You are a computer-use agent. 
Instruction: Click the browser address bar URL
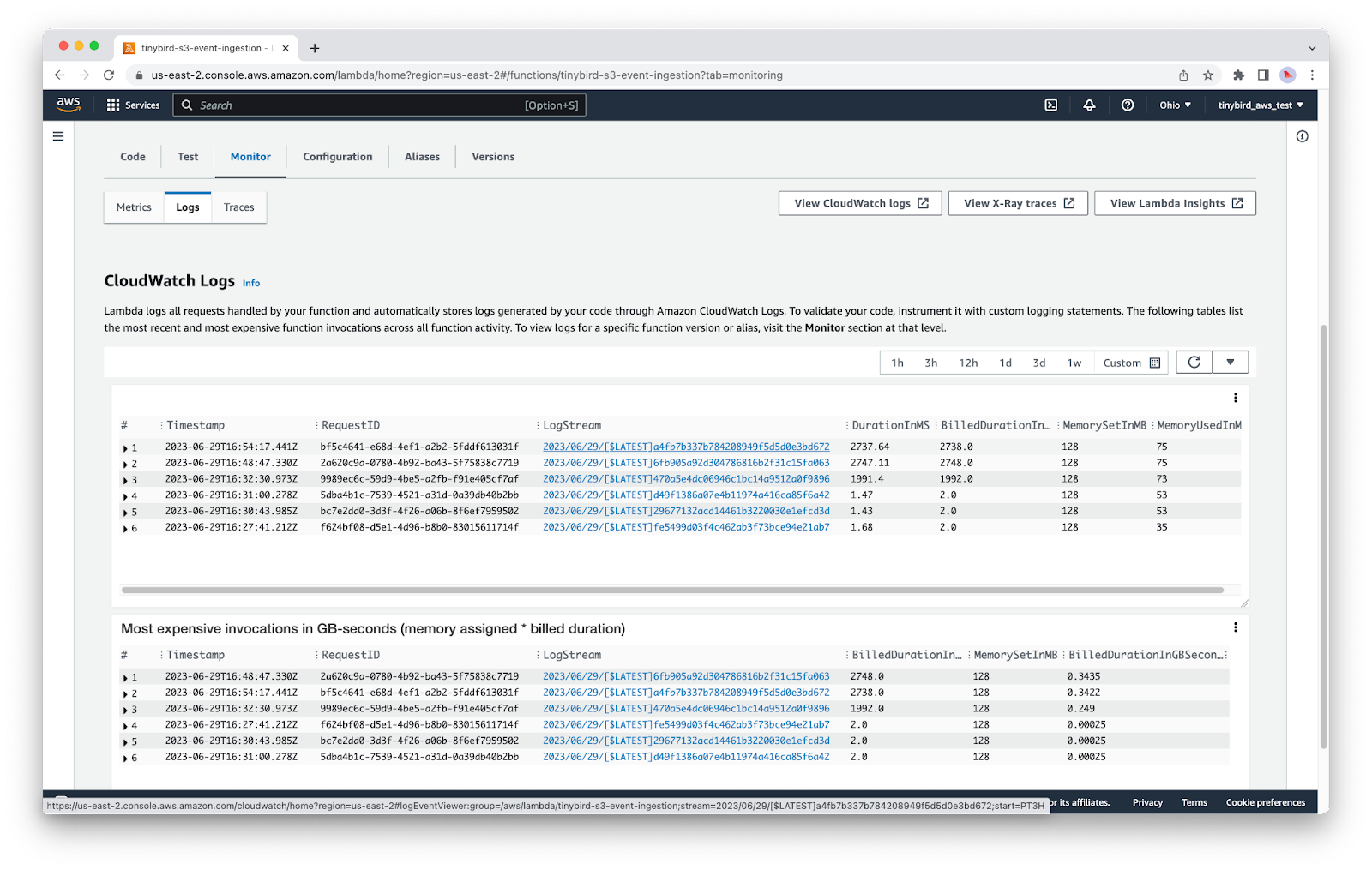466,75
